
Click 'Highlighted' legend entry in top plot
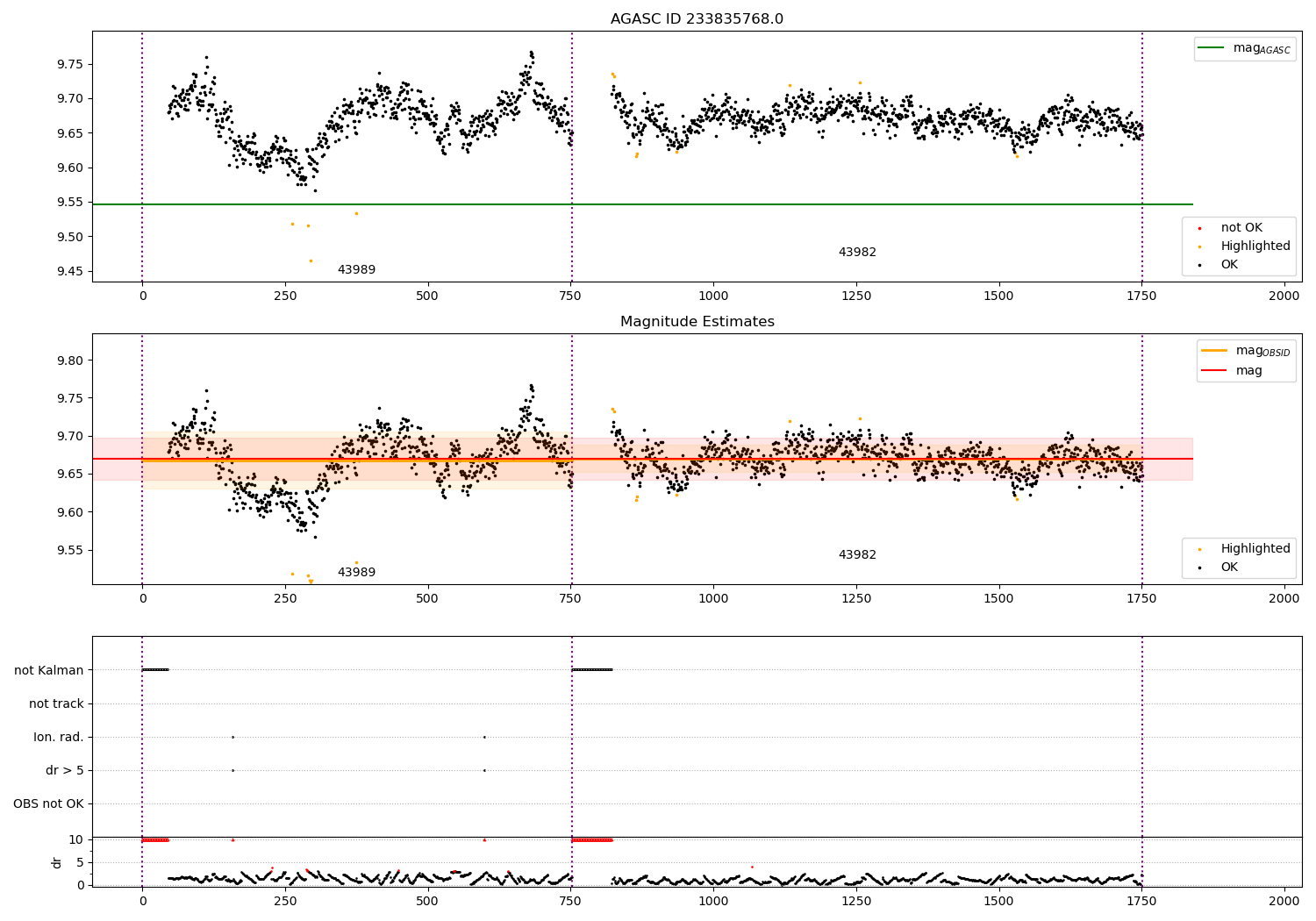pyautogui.click(x=1255, y=246)
